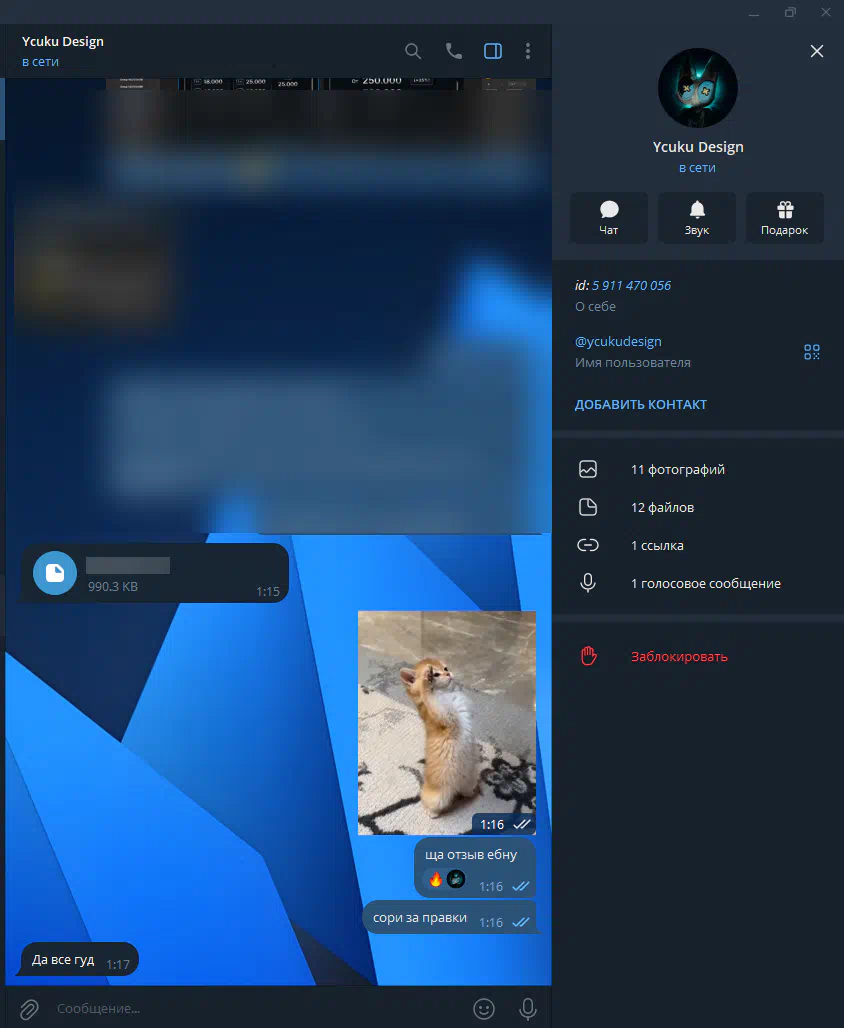Open the 12 файлов shared files list
Screen dimensions: 844x1028
(x=662, y=508)
